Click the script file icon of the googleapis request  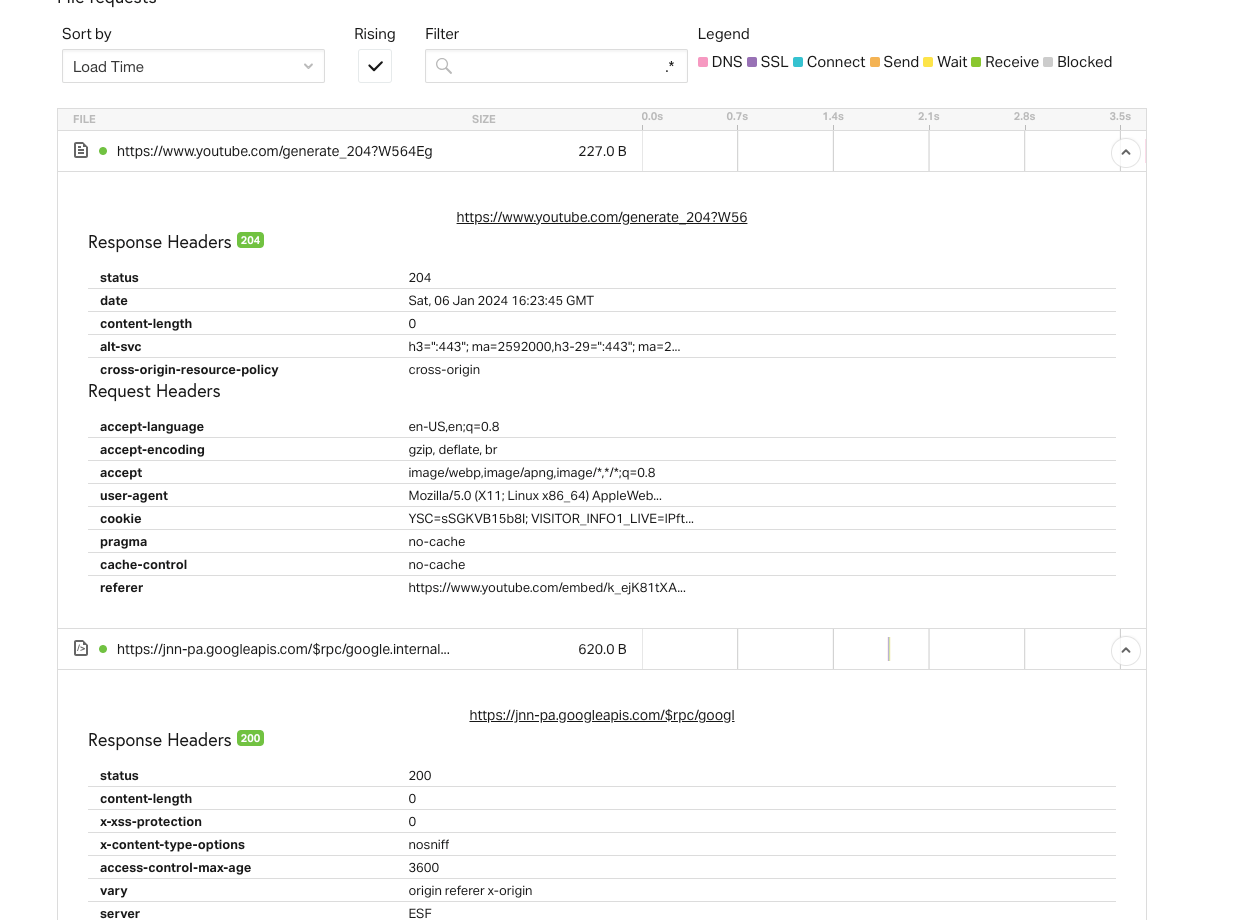(81, 649)
